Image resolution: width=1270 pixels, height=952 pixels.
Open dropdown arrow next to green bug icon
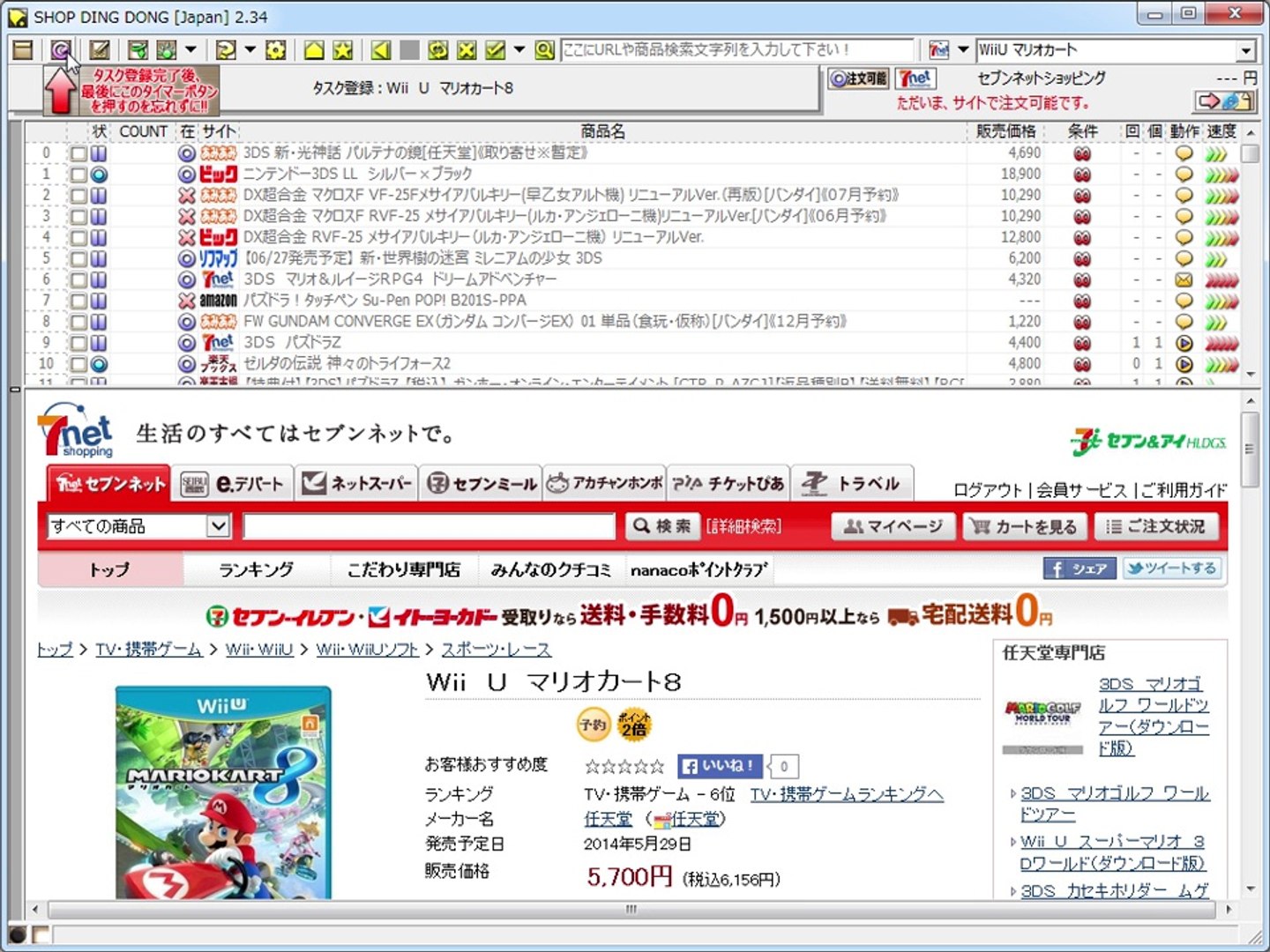[x=190, y=50]
